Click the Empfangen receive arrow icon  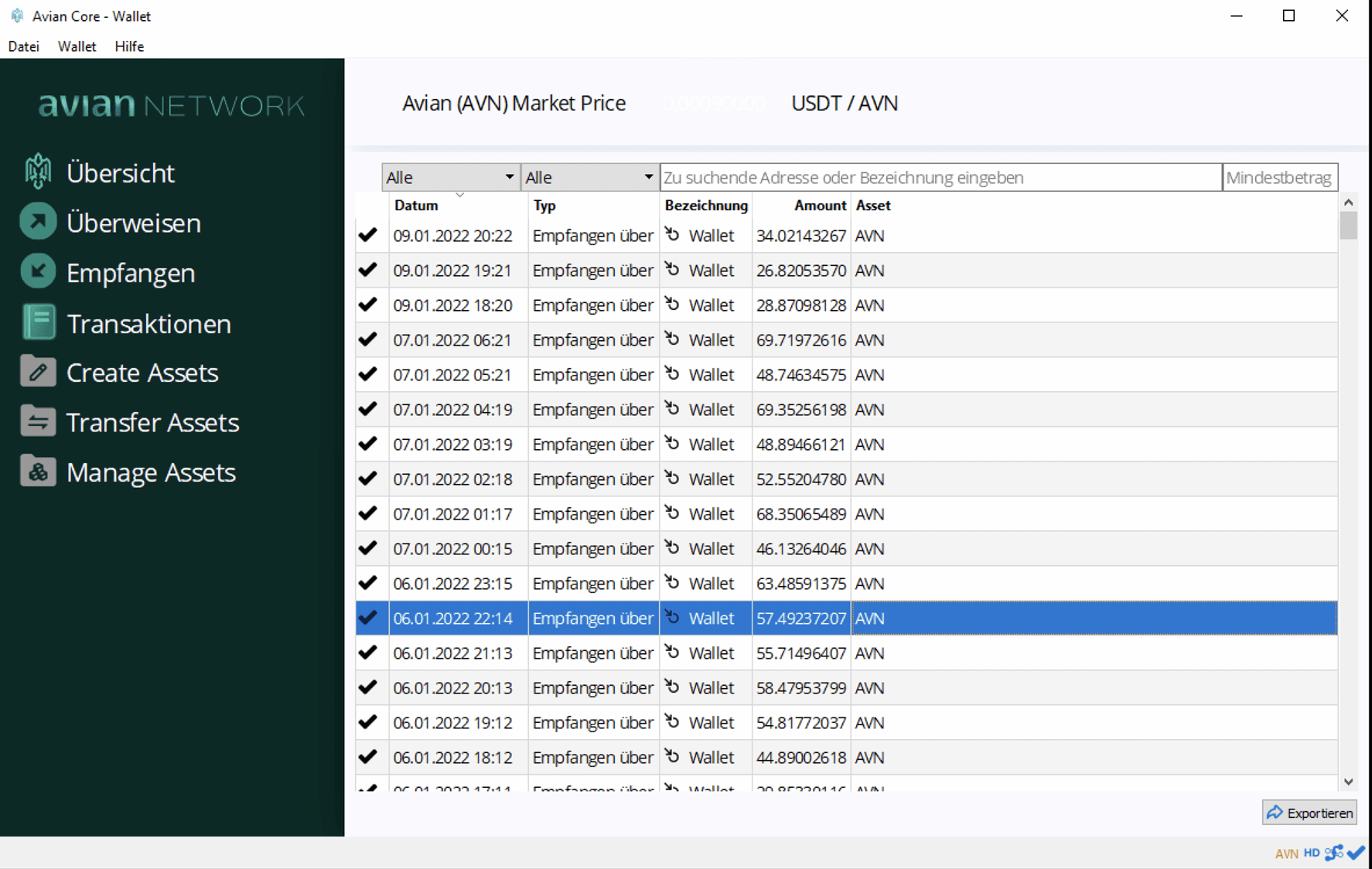[x=38, y=272]
